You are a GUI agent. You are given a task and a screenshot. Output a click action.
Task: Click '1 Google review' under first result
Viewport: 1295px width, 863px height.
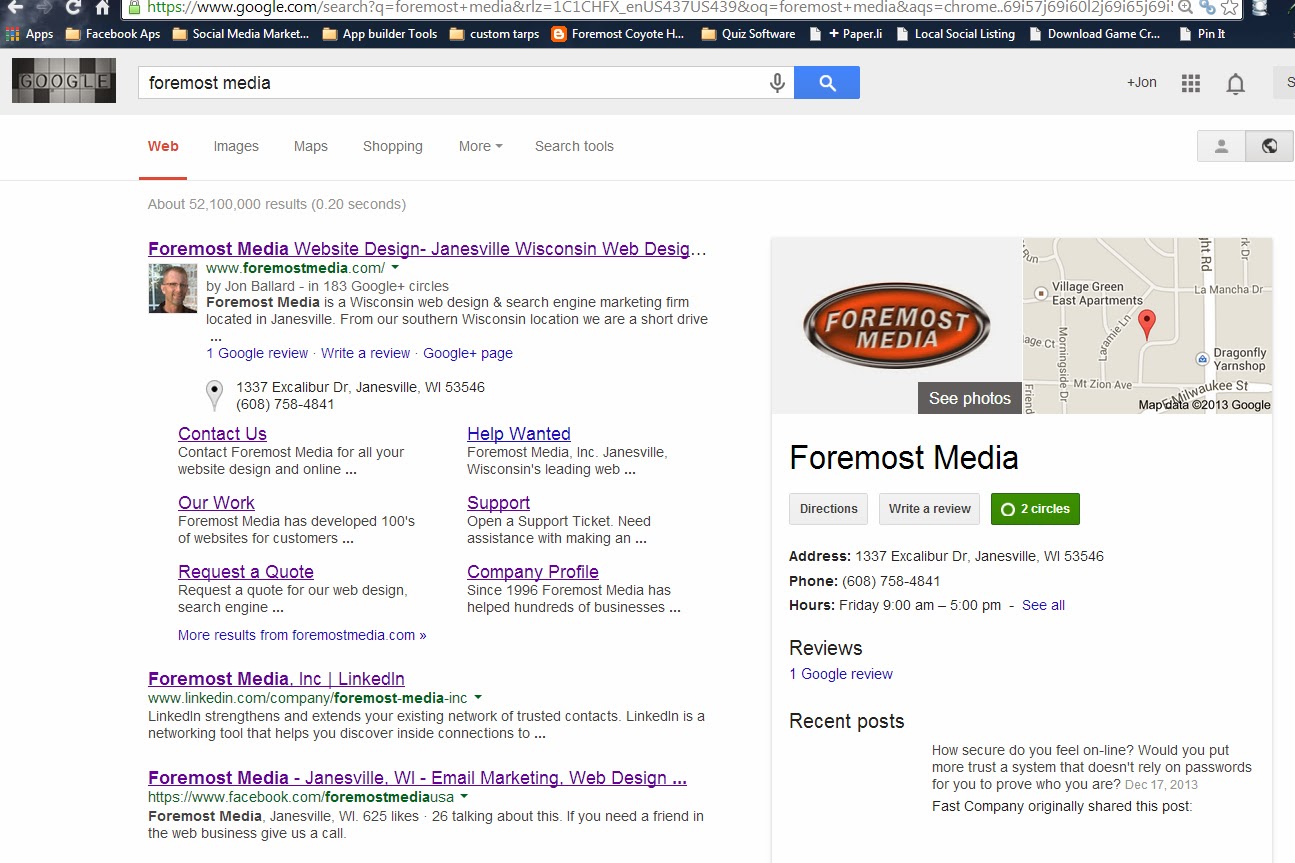257,353
